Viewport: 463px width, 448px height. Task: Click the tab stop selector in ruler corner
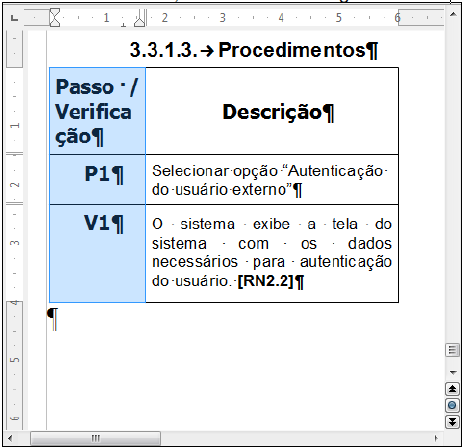[14, 18]
